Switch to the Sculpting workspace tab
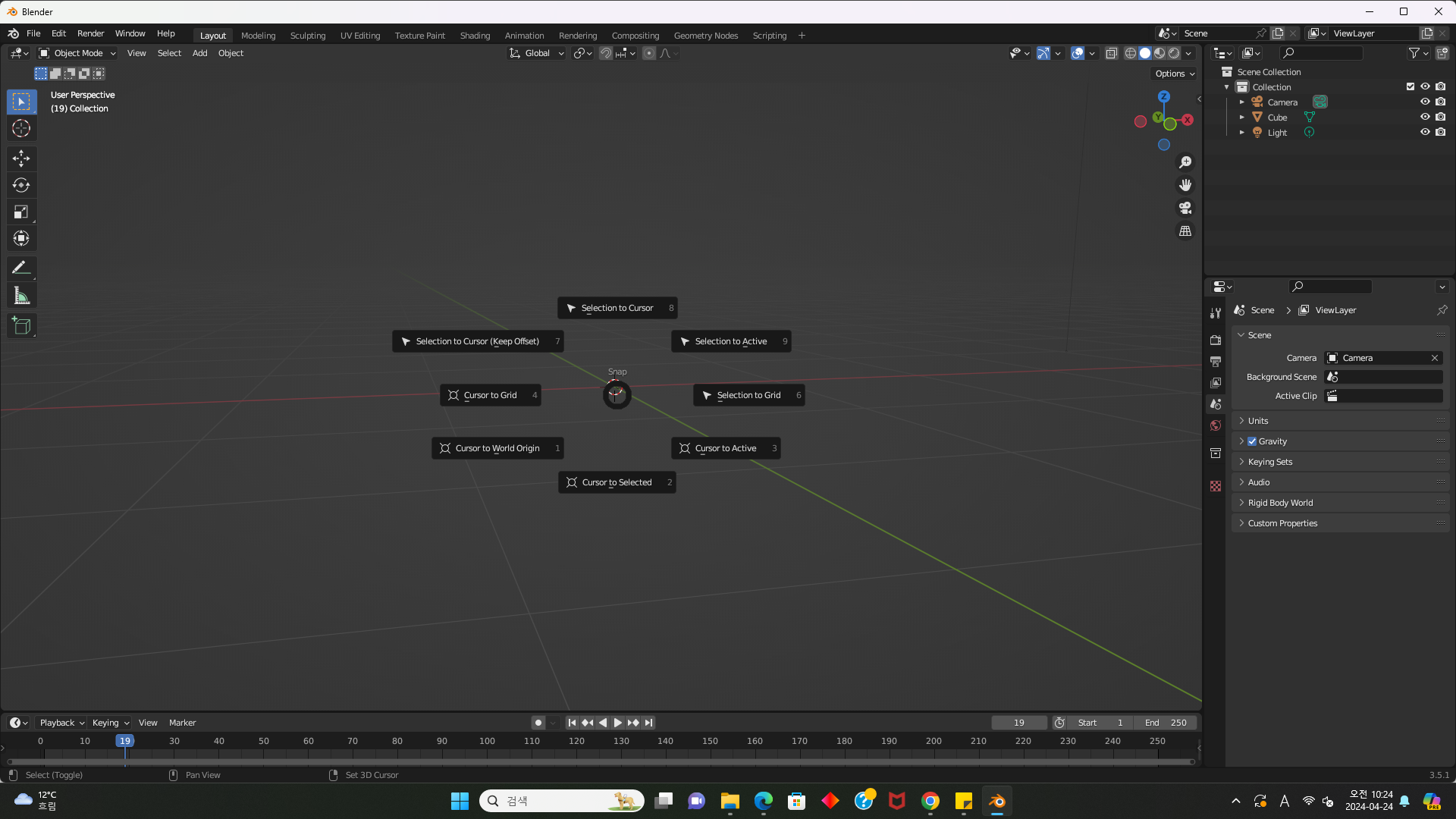 [x=307, y=36]
